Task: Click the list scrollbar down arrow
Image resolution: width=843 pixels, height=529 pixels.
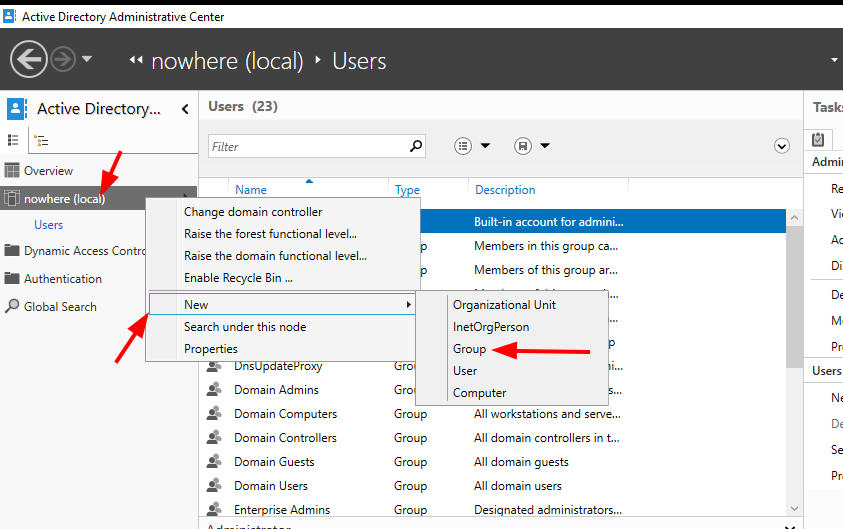Action: [x=794, y=508]
